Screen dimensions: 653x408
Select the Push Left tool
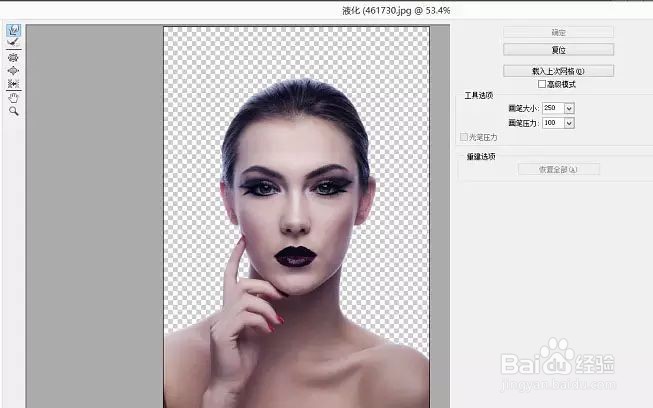[13, 84]
